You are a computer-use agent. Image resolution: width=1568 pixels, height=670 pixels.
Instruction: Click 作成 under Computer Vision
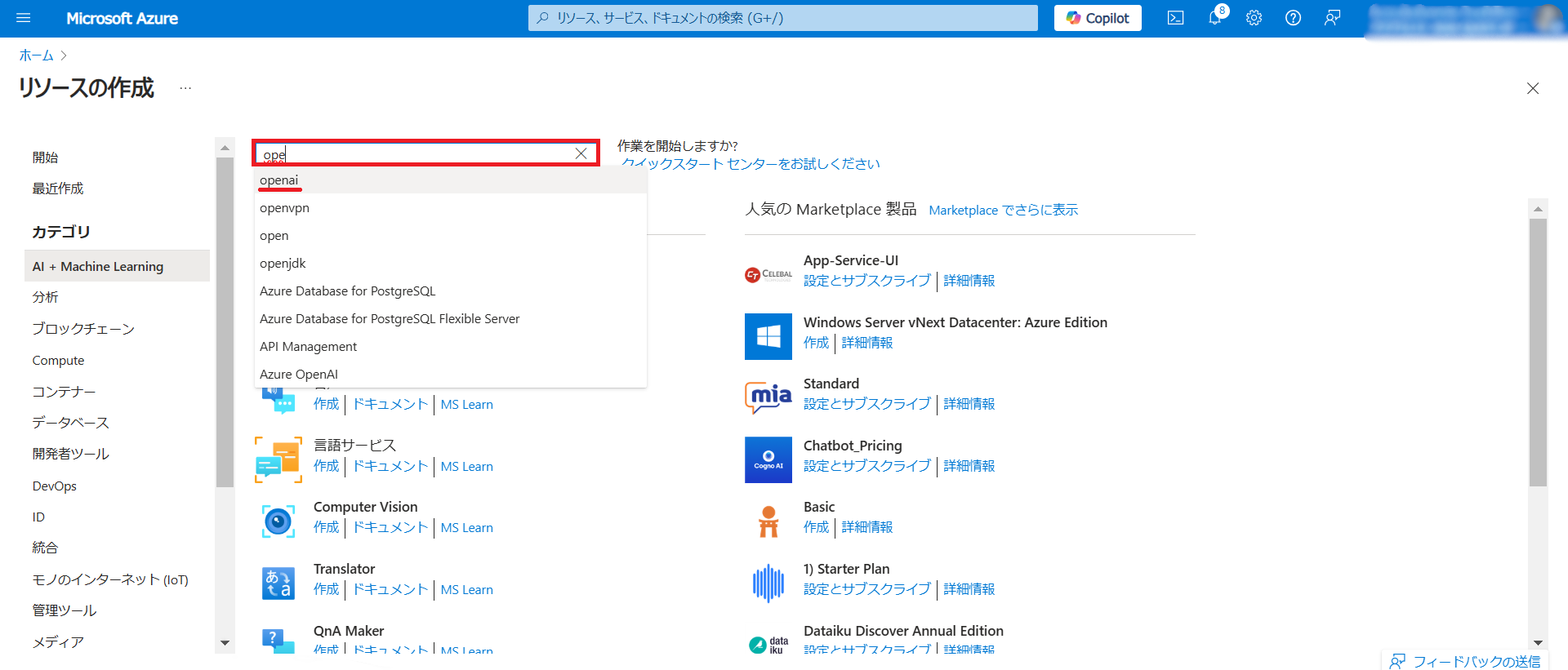tap(326, 528)
